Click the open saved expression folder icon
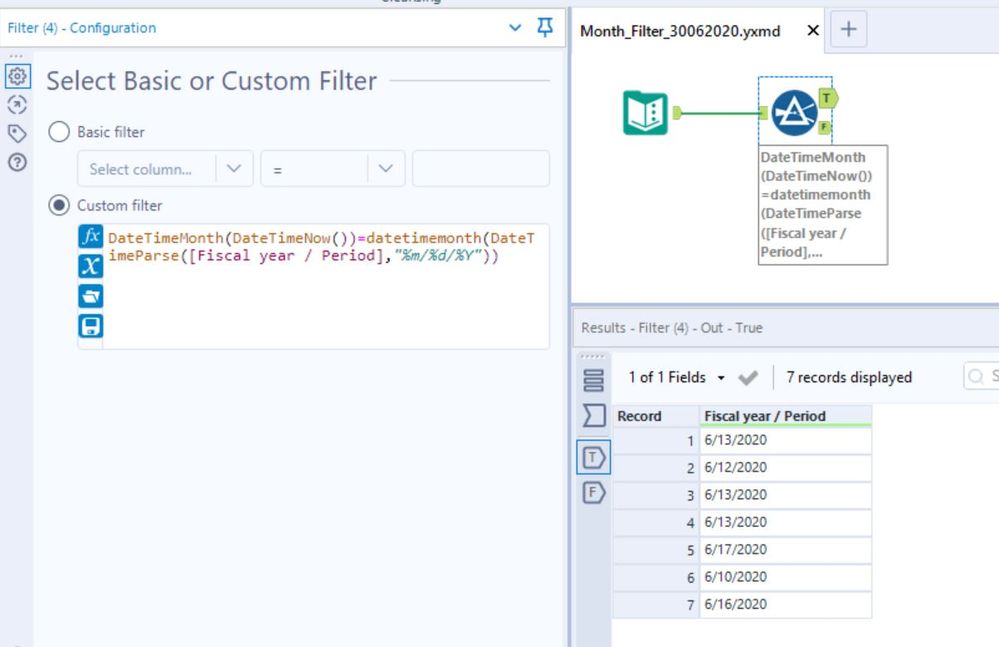Screen dimensions: 999x647 click(x=90, y=296)
